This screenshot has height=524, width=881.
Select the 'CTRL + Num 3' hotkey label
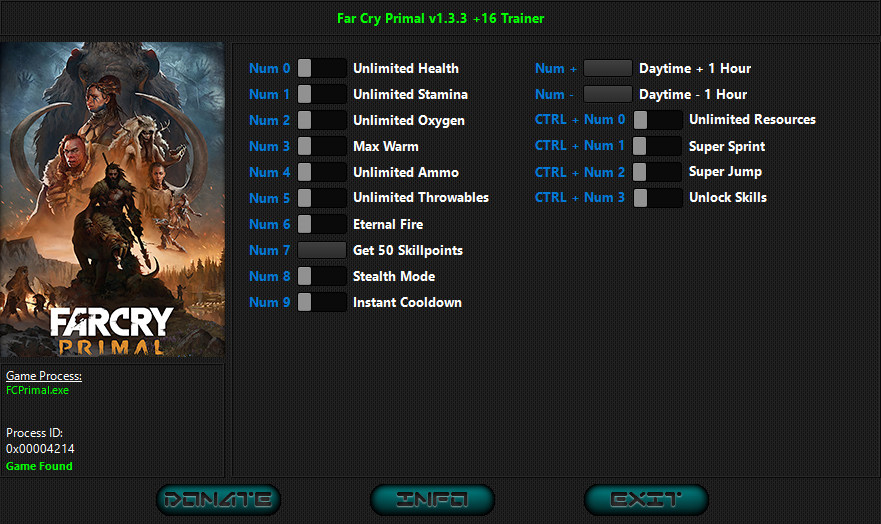tap(580, 198)
